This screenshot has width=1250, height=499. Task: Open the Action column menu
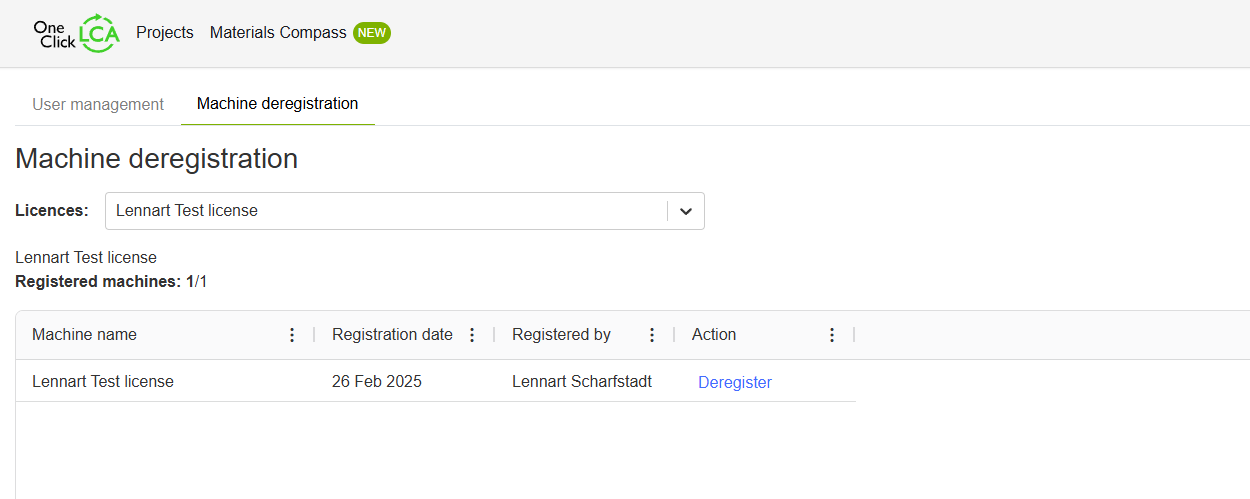(x=832, y=335)
